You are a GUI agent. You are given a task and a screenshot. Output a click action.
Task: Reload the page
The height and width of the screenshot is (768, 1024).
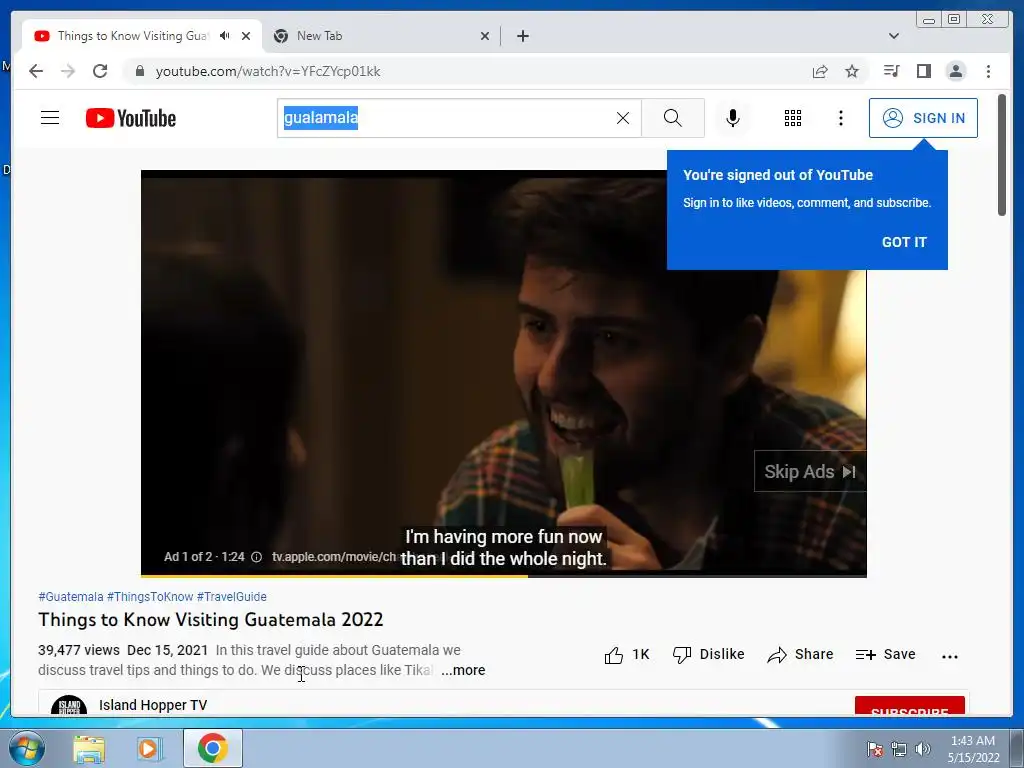(100, 71)
